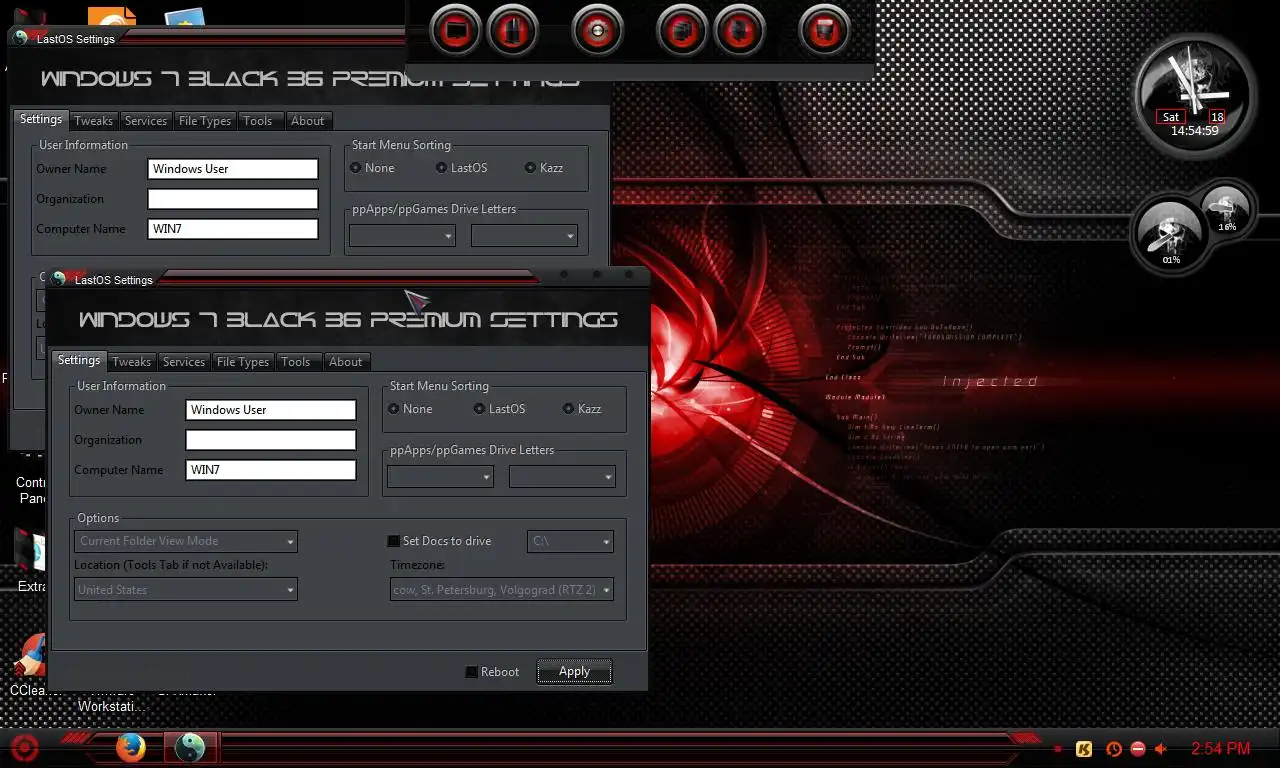Click the yin-yang LastOS Settings taskbar button
Image resolution: width=1280 pixels, height=768 pixels.
pyautogui.click(x=189, y=747)
